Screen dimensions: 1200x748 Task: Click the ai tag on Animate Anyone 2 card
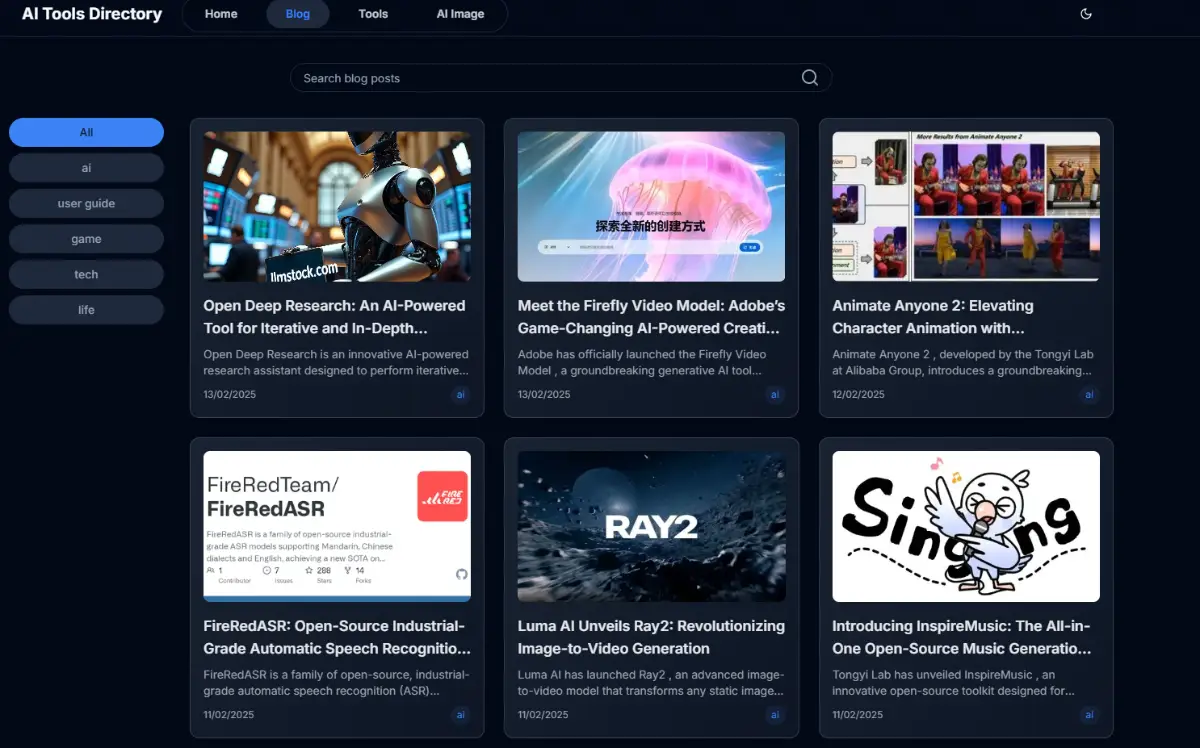[1089, 394]
